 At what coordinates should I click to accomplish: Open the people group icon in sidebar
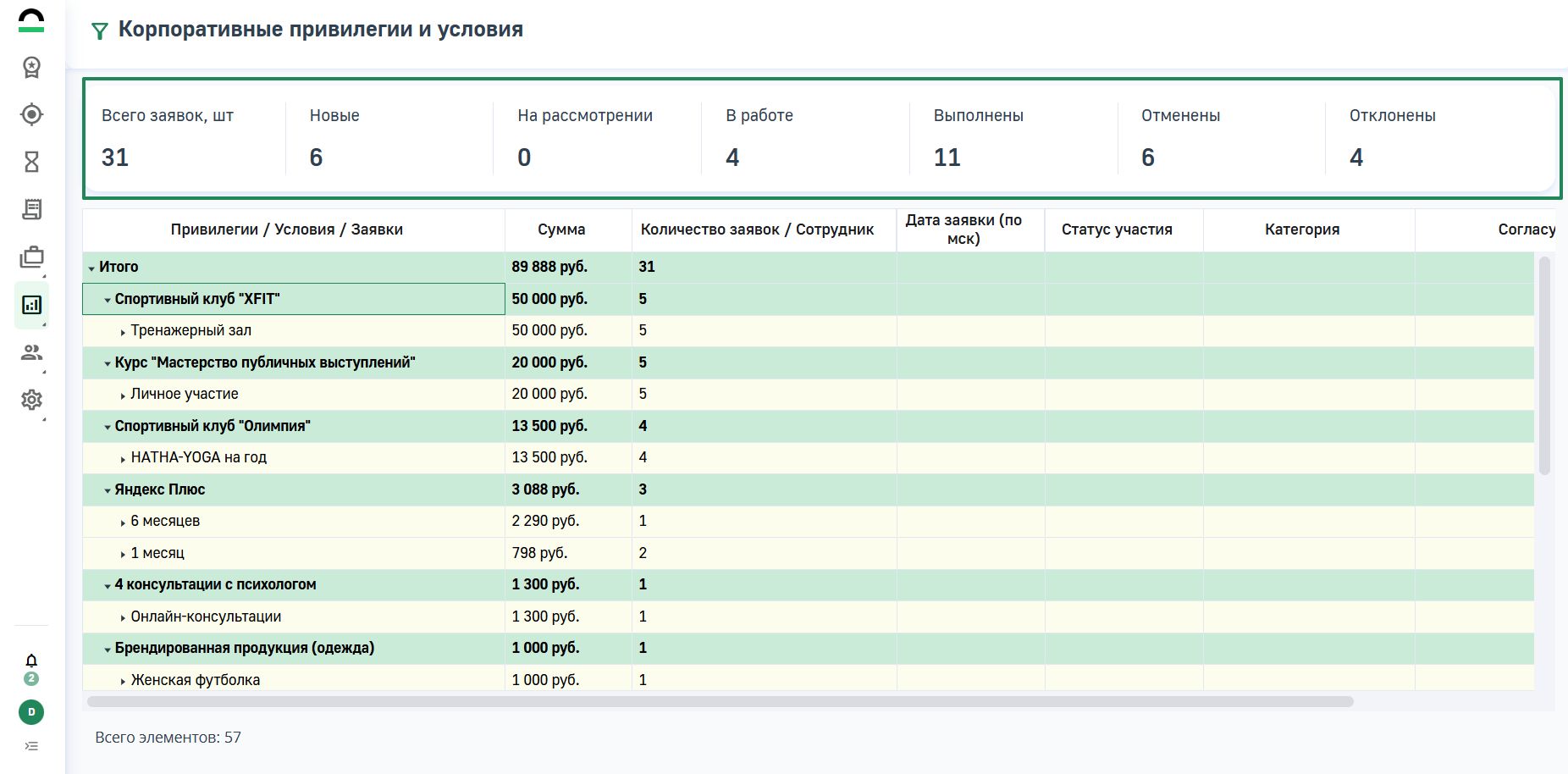(x=31, y=352)
